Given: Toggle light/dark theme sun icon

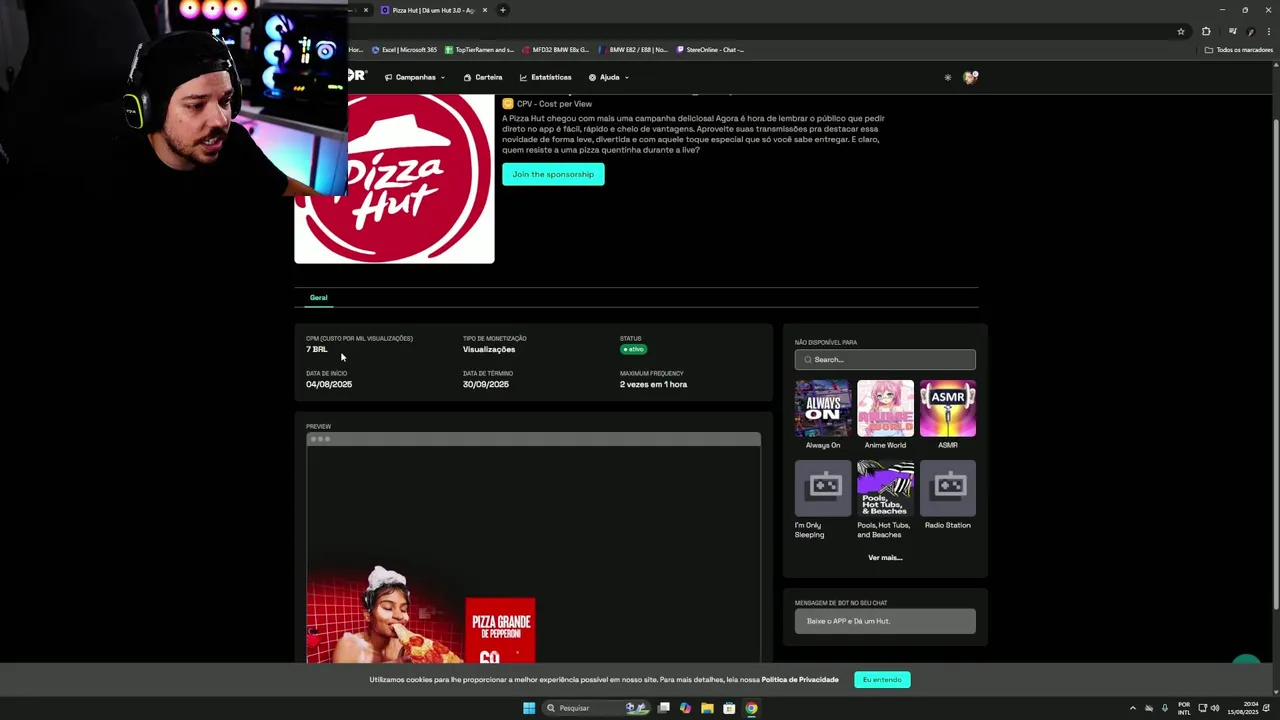Looking at the screenshot, I should coord(948,77).
